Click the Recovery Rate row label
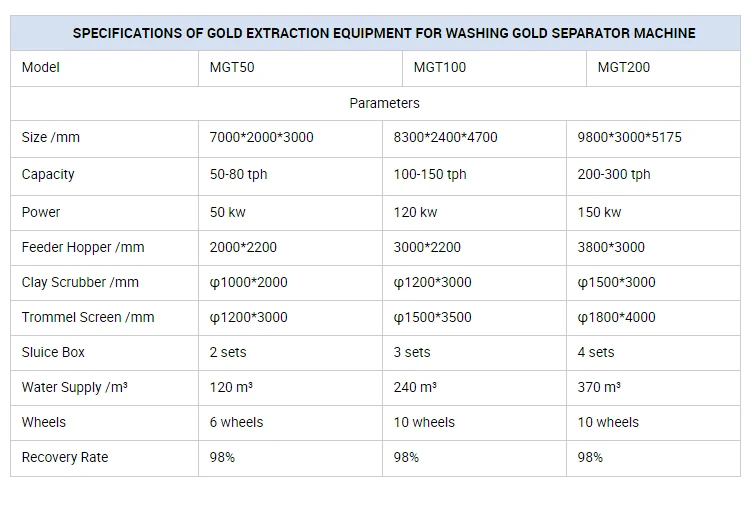 point(65,457)
